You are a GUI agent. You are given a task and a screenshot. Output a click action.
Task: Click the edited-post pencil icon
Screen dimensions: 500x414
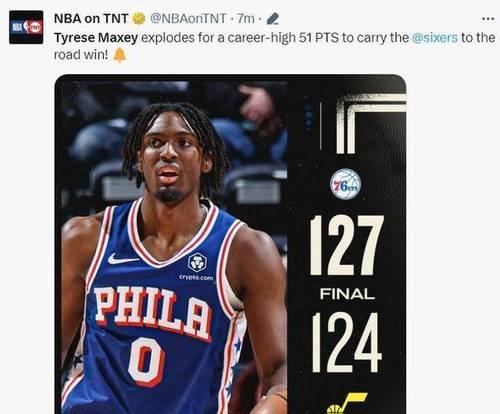coord(273,19)
